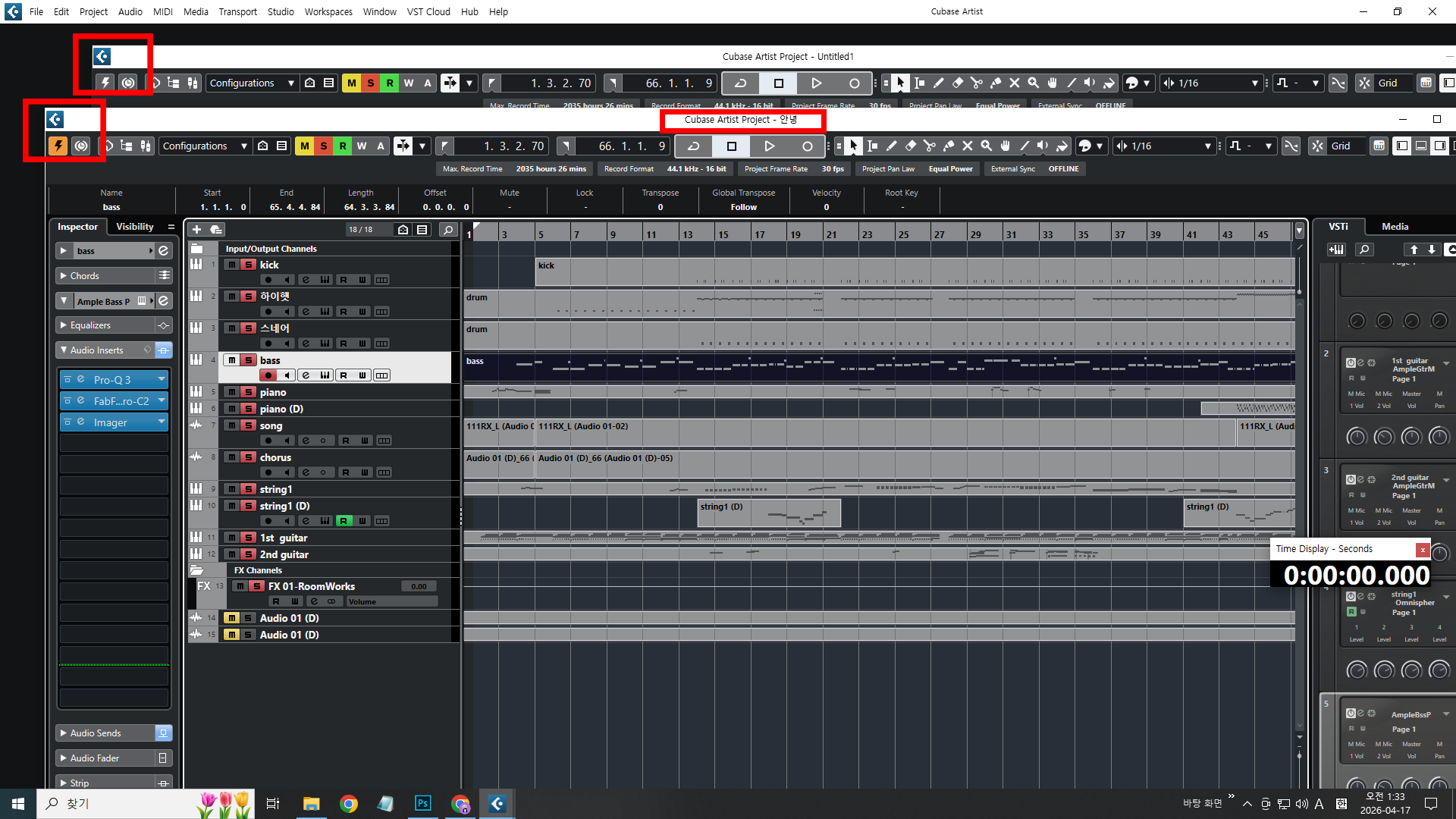Open the MIDI menu
The height and width of the screenshot is (819, 1456).
(x=163, y=11)
